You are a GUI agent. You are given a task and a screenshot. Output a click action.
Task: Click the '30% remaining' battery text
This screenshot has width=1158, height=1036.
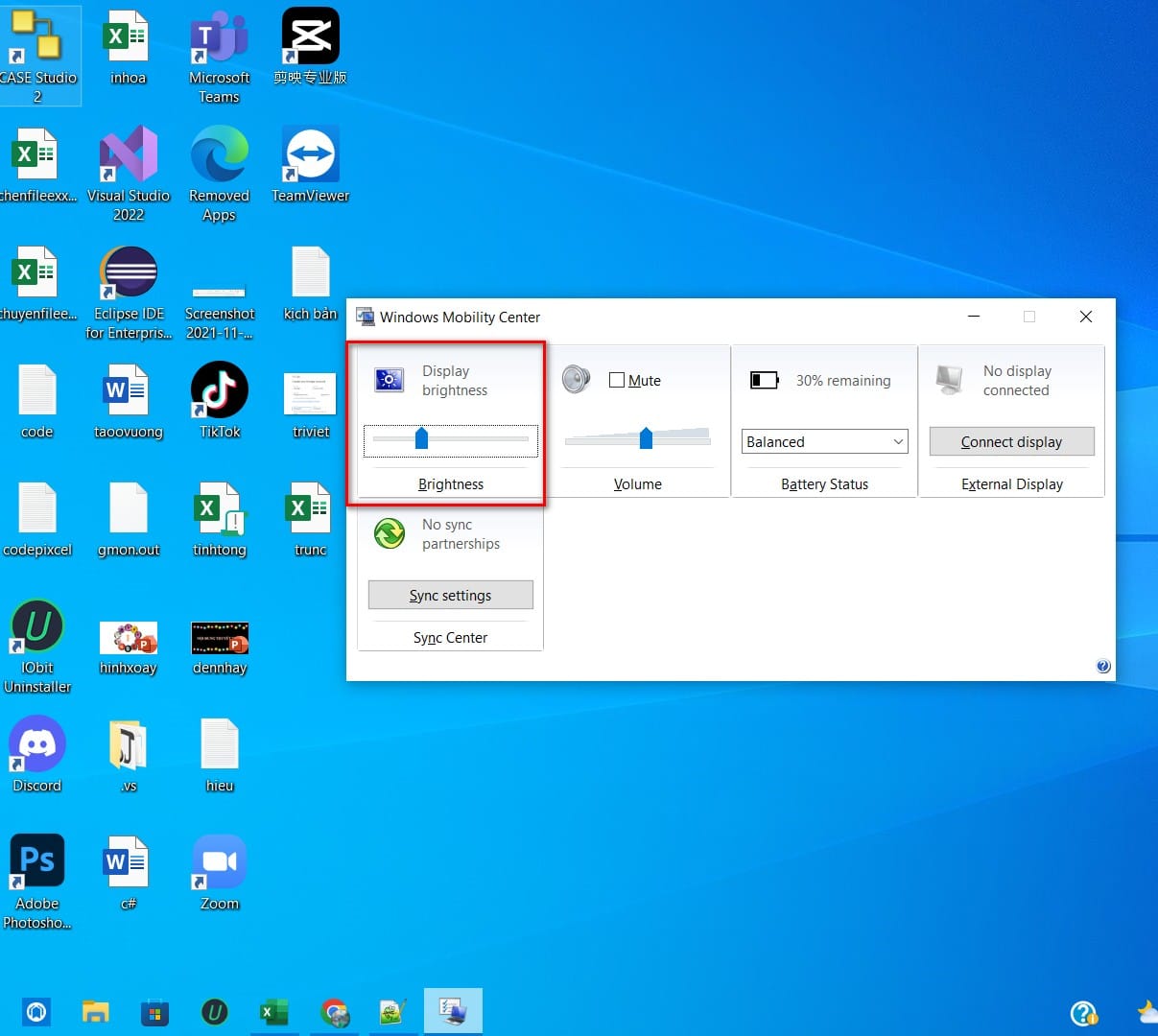tap(843, 381)
